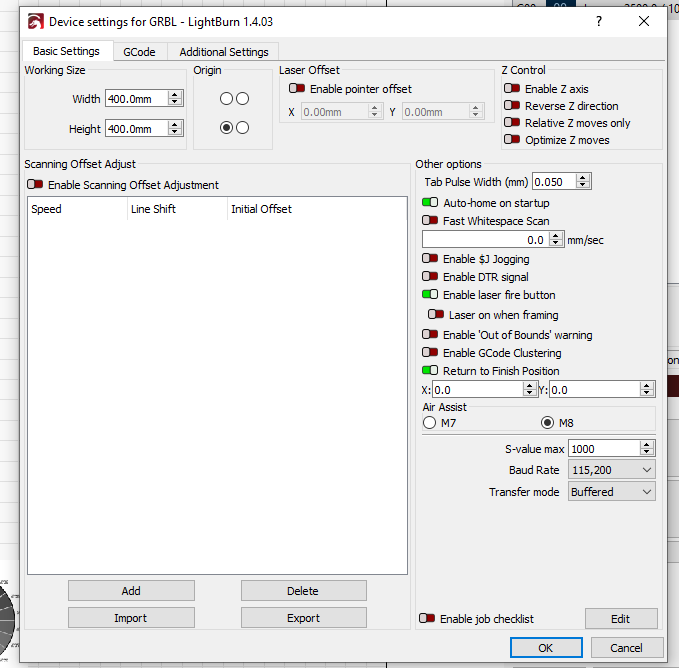Select the M7 air assist radio
679x668 pixels.
coord(429,423)
